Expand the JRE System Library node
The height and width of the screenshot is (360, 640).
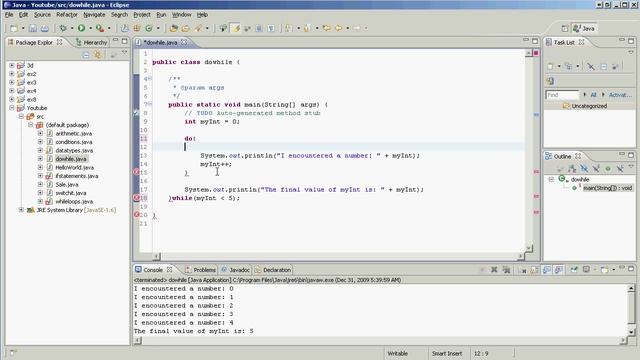point(21,210)
